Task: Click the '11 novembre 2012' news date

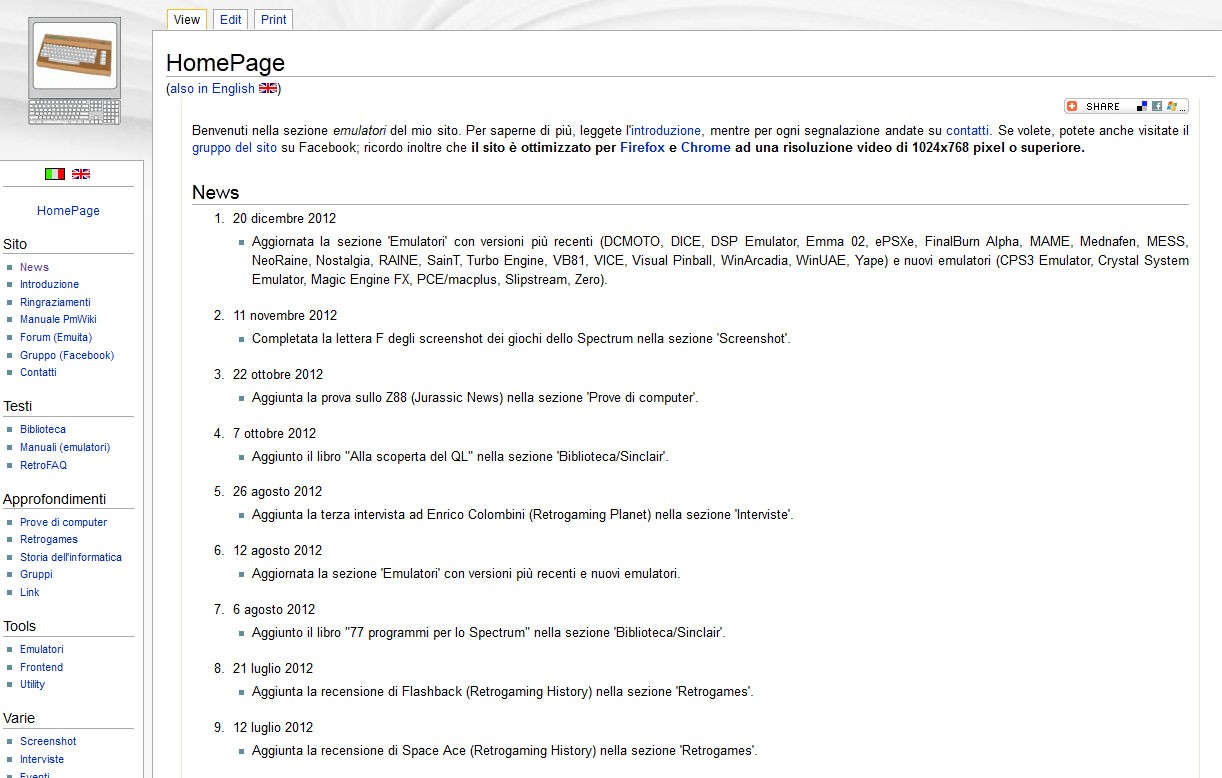Action: 285,315
